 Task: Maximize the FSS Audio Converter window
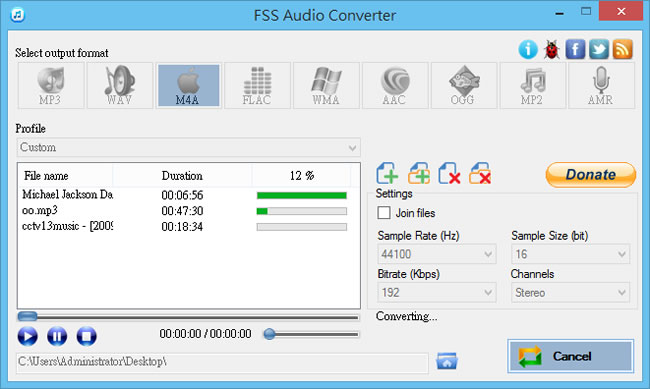586,12
